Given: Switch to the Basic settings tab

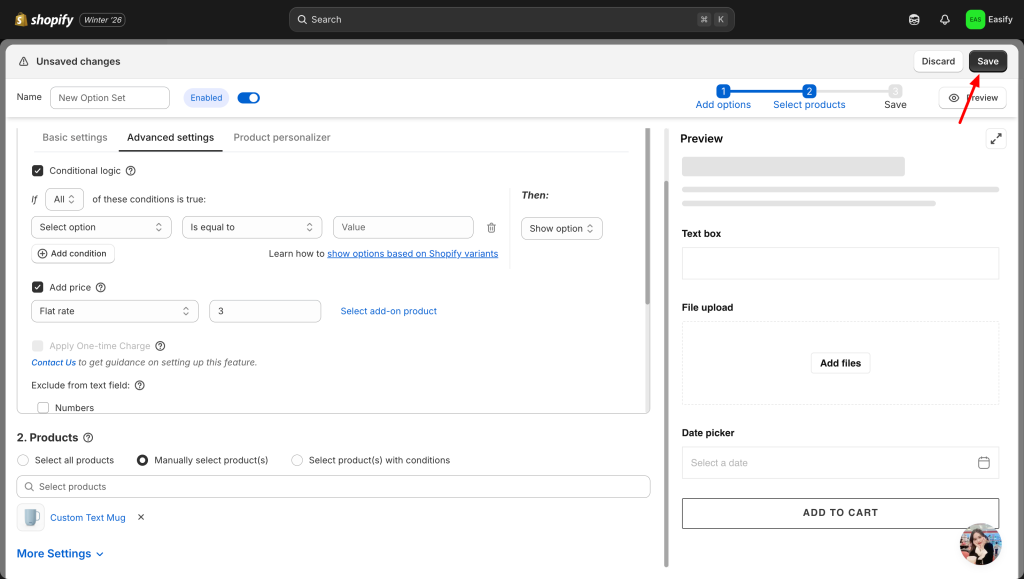Looking at the screenshot, I should (75, 137).
